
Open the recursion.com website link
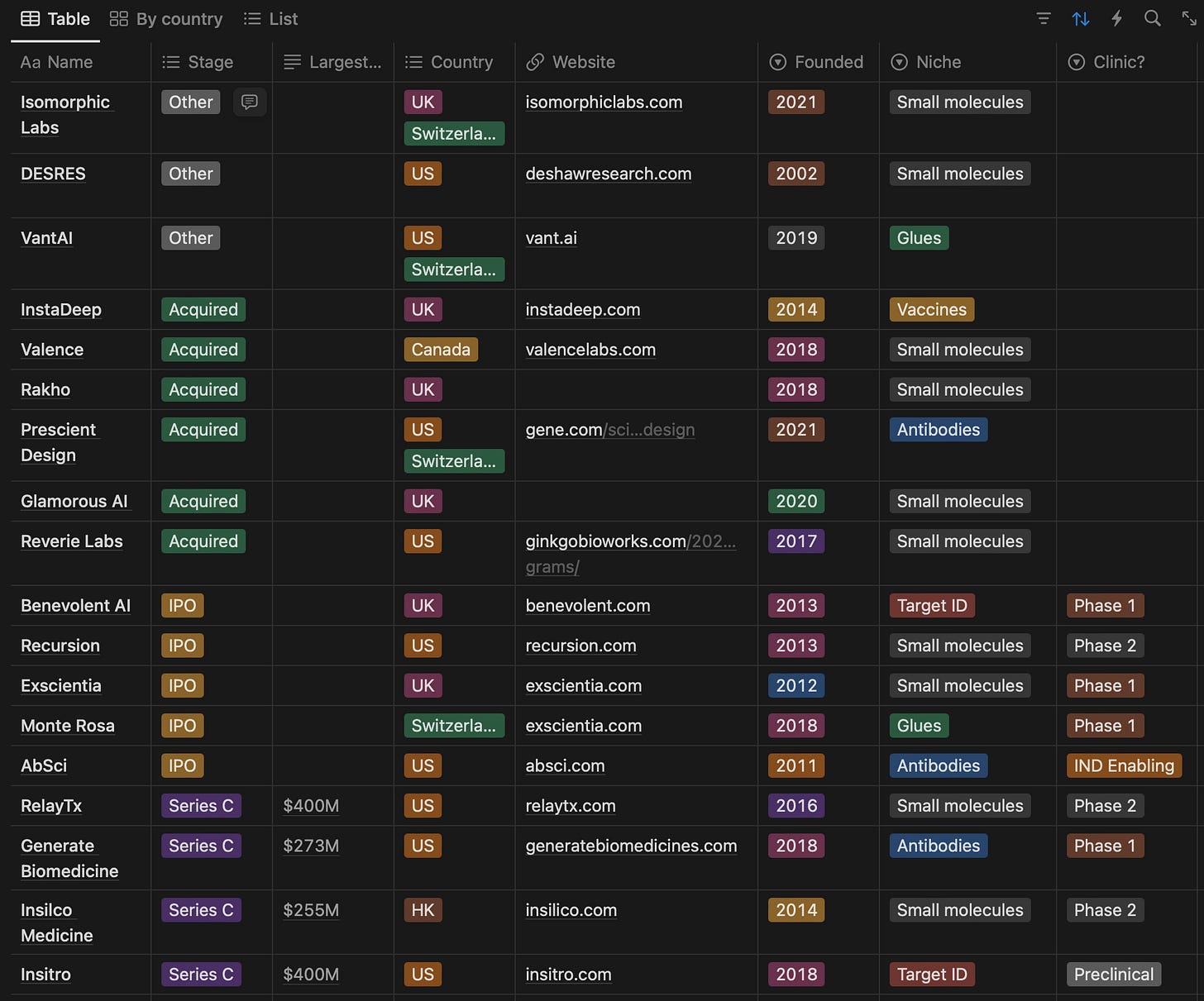tap(580, 646)
